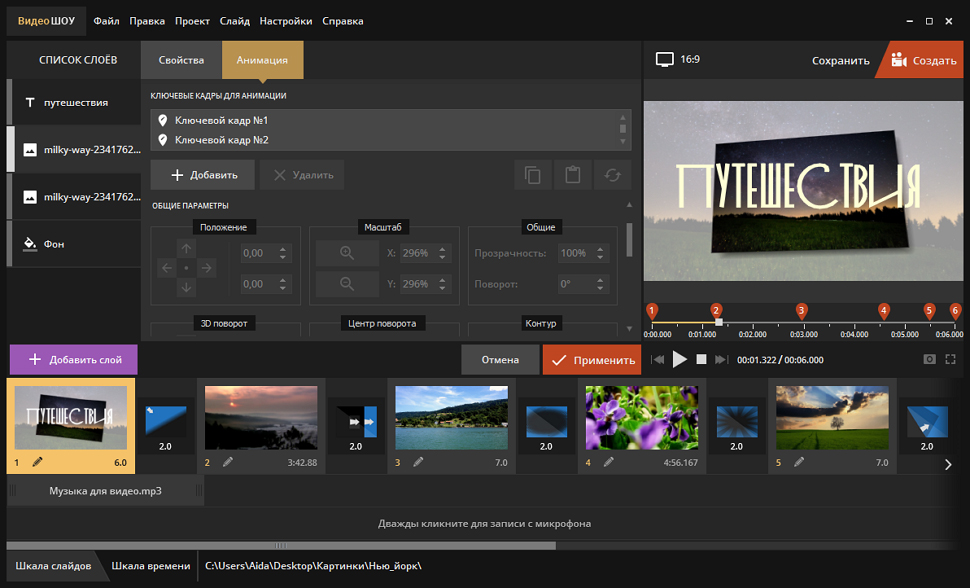Image resolution: width=970 pixels, height=588 pixels.
Task: Click the paste keyframe clipboard icon
Action: point(572,175)
